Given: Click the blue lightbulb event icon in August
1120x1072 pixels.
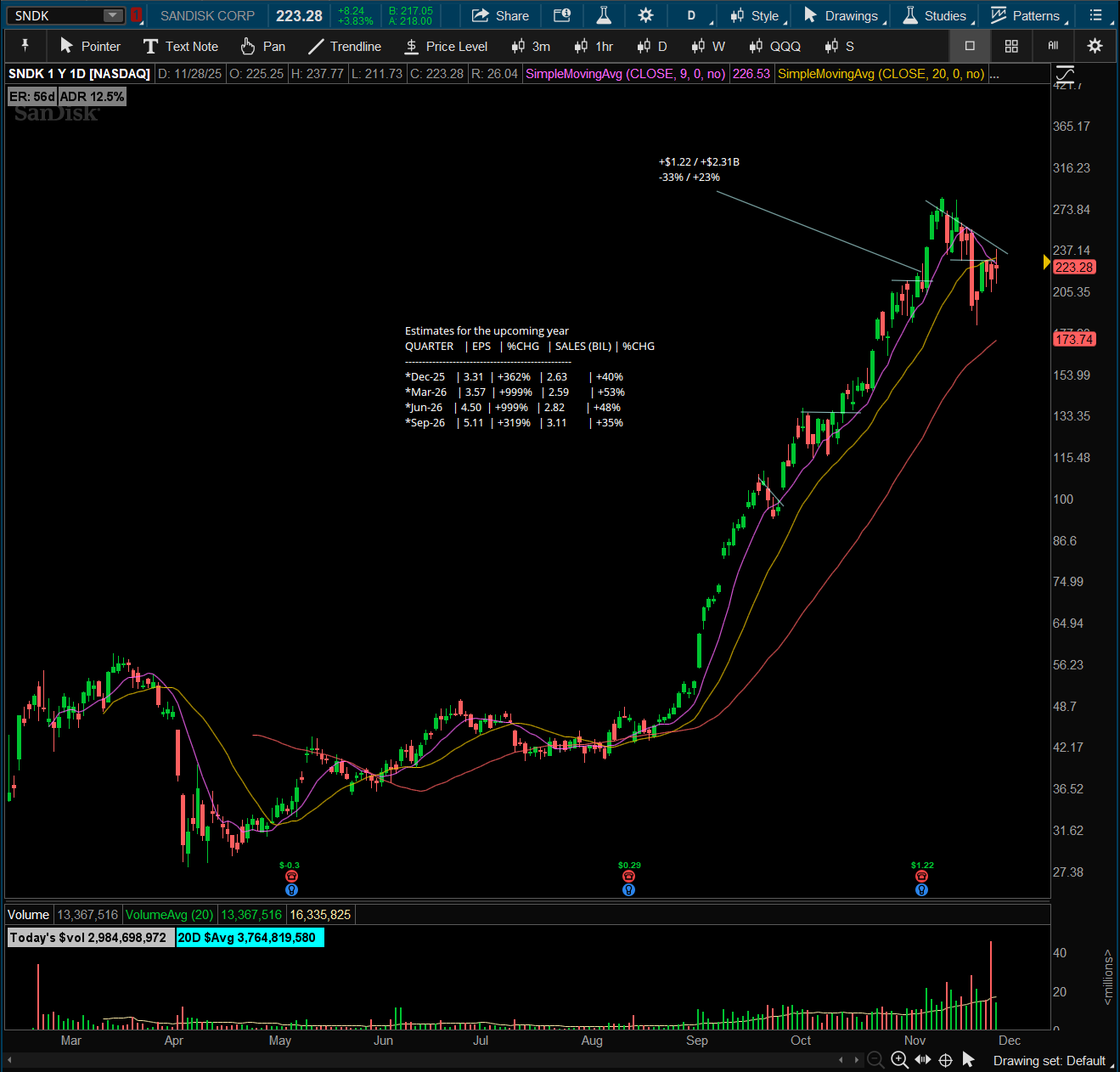Looking at the screenshot, I should pos(628,890).
